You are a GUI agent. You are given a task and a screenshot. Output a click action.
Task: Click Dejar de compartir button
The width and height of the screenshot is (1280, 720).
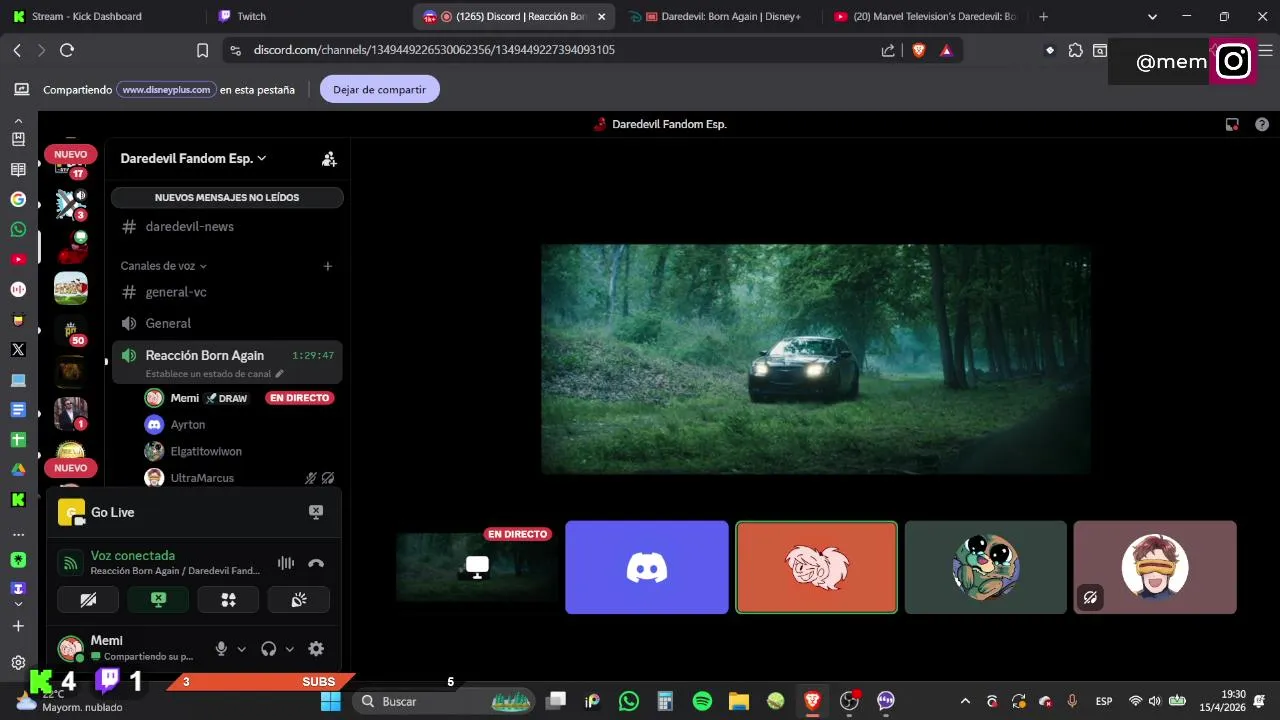tap(379, 89)
